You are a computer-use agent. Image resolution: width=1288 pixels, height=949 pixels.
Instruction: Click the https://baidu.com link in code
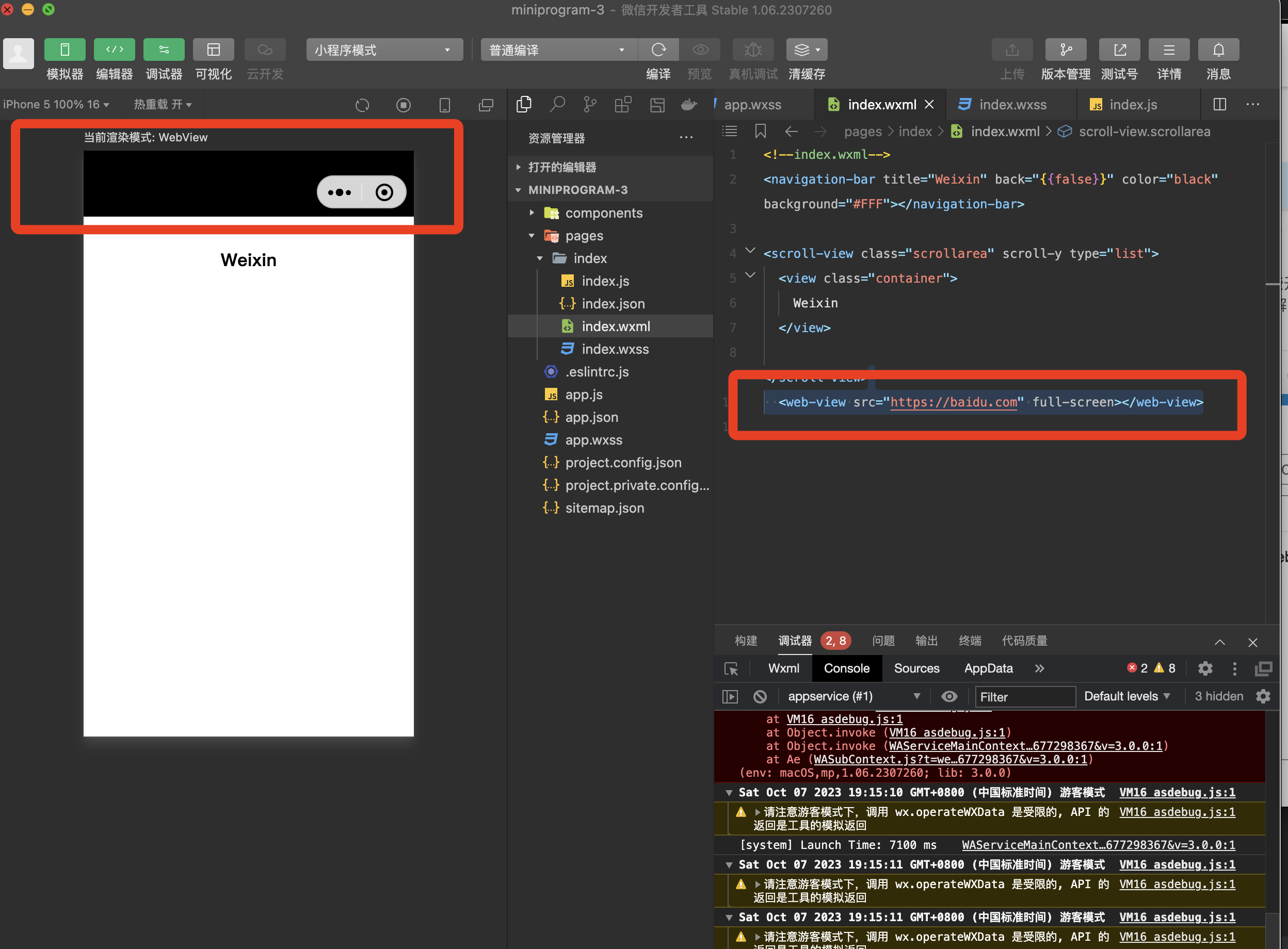tap(954, 402)
